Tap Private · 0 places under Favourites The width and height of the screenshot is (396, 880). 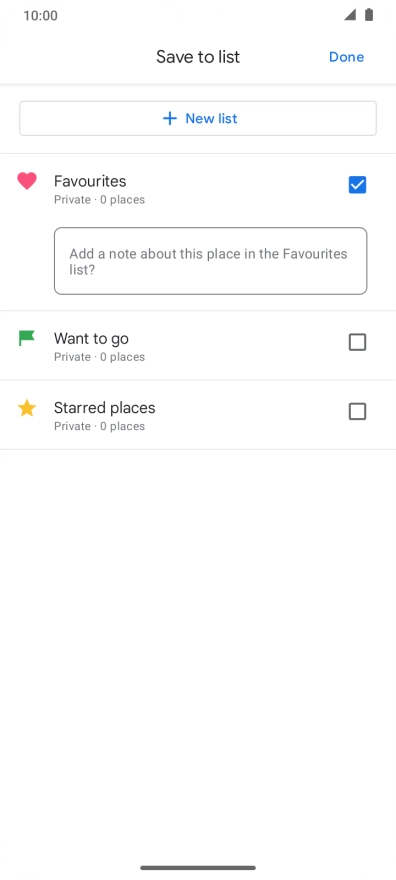tap(99, 199)
